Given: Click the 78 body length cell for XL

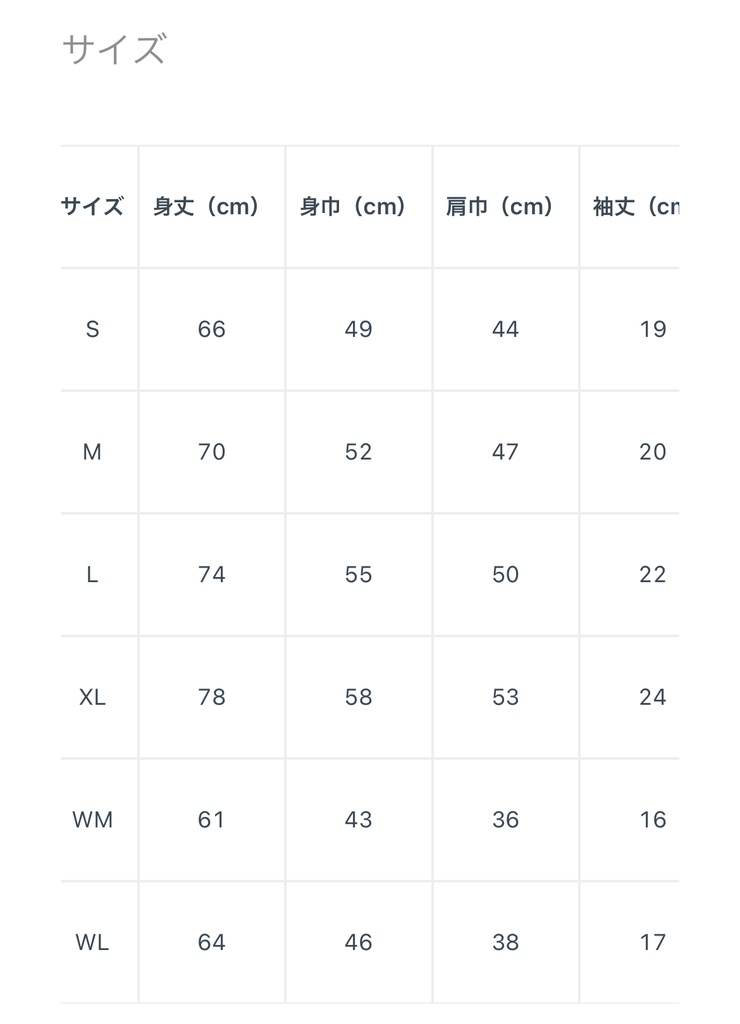Looking at the screenshot, I should [x=212, y=697].
